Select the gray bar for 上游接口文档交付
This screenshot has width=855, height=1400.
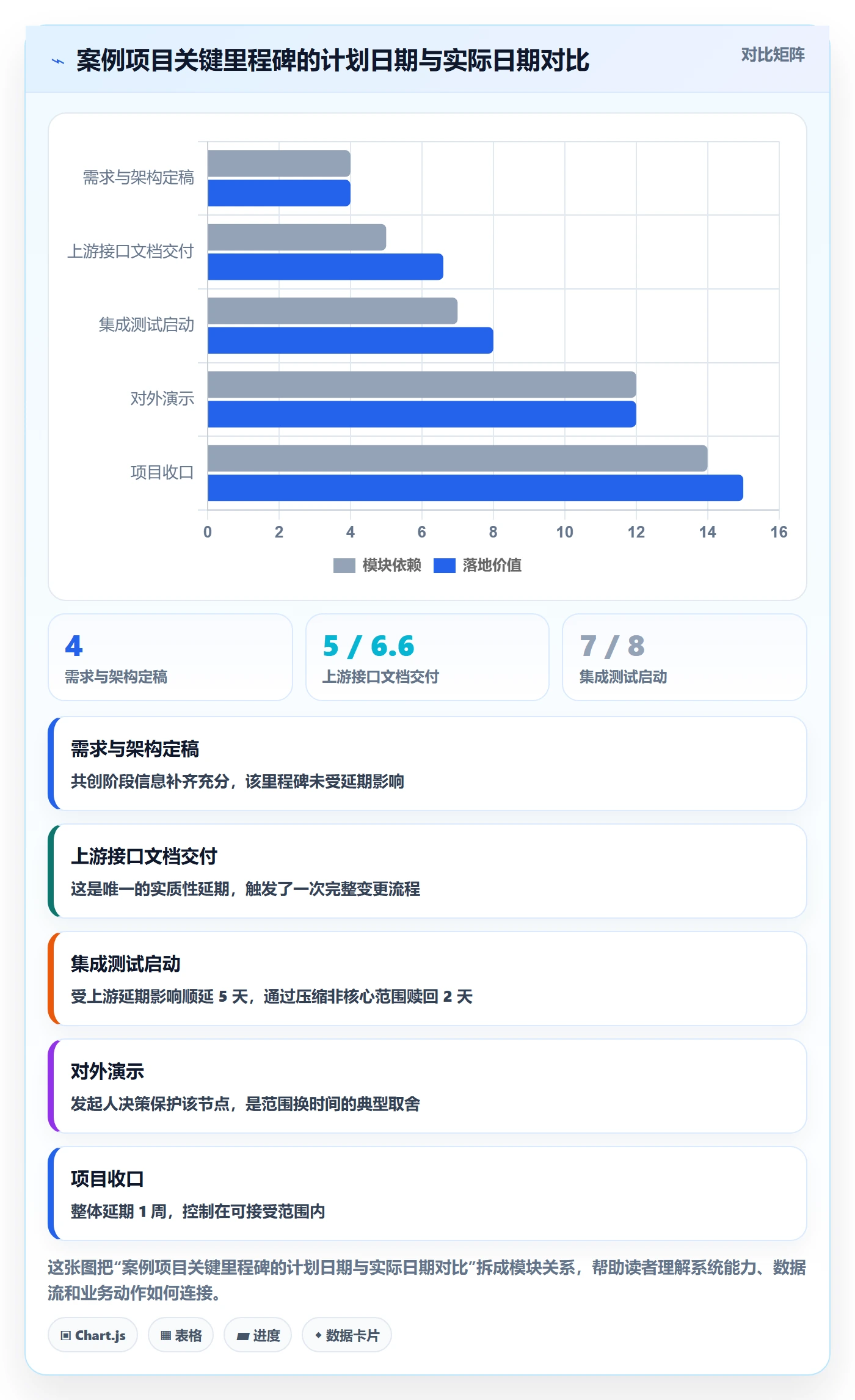297,237
